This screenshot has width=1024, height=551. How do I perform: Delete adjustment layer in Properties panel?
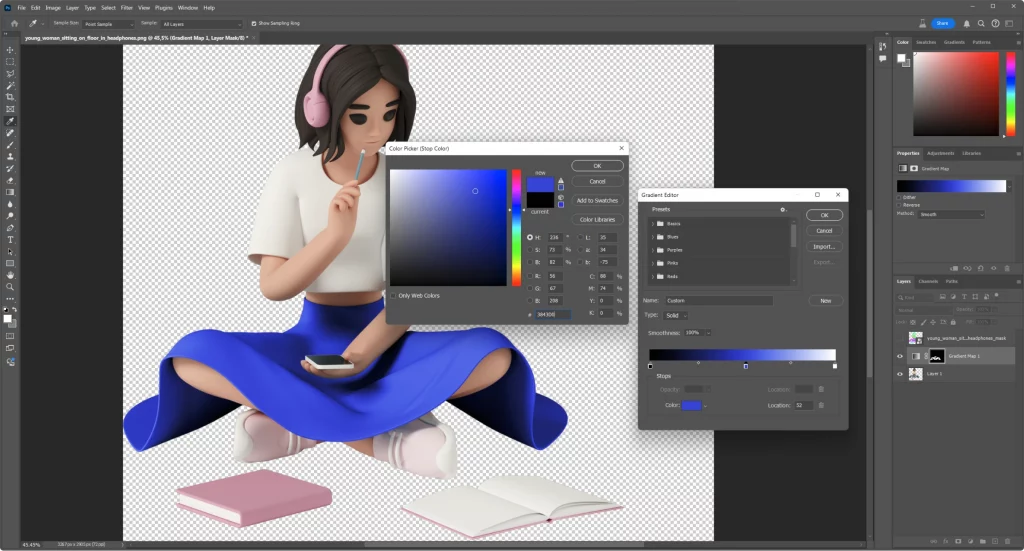[1007, 268]
